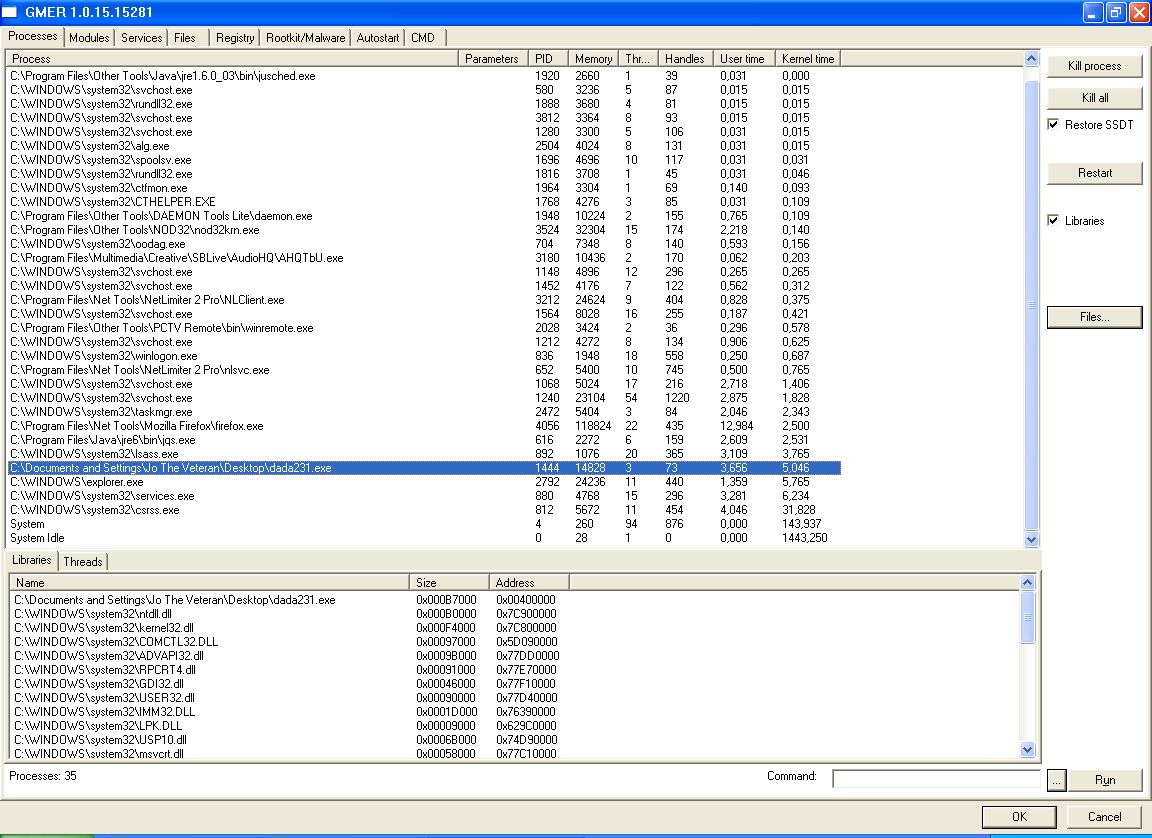Open the CMD tab
Viewport: 1152px width, 838px height.
pyautogui.click(x=423, y=37)
